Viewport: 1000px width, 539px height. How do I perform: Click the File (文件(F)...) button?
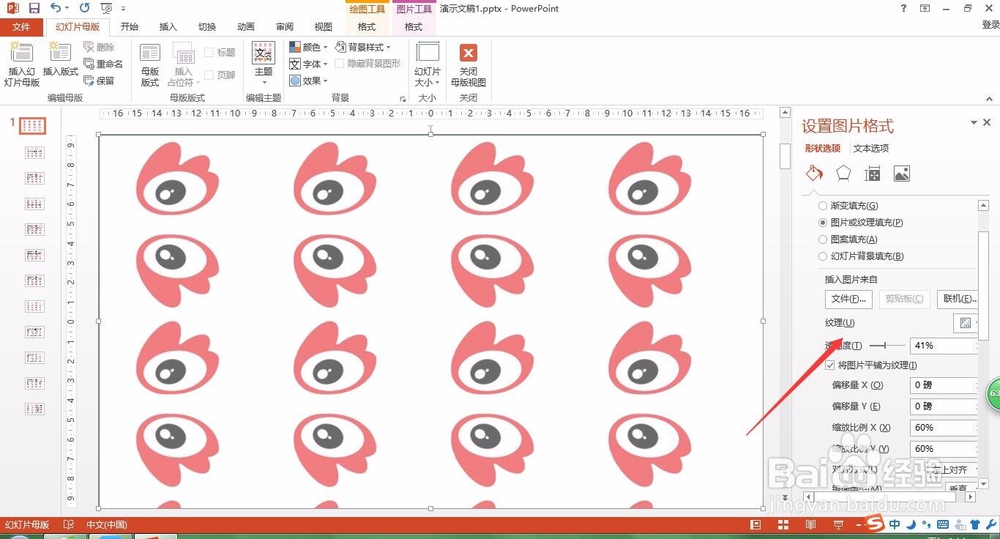pyautogui.click(x=848, y=299)
